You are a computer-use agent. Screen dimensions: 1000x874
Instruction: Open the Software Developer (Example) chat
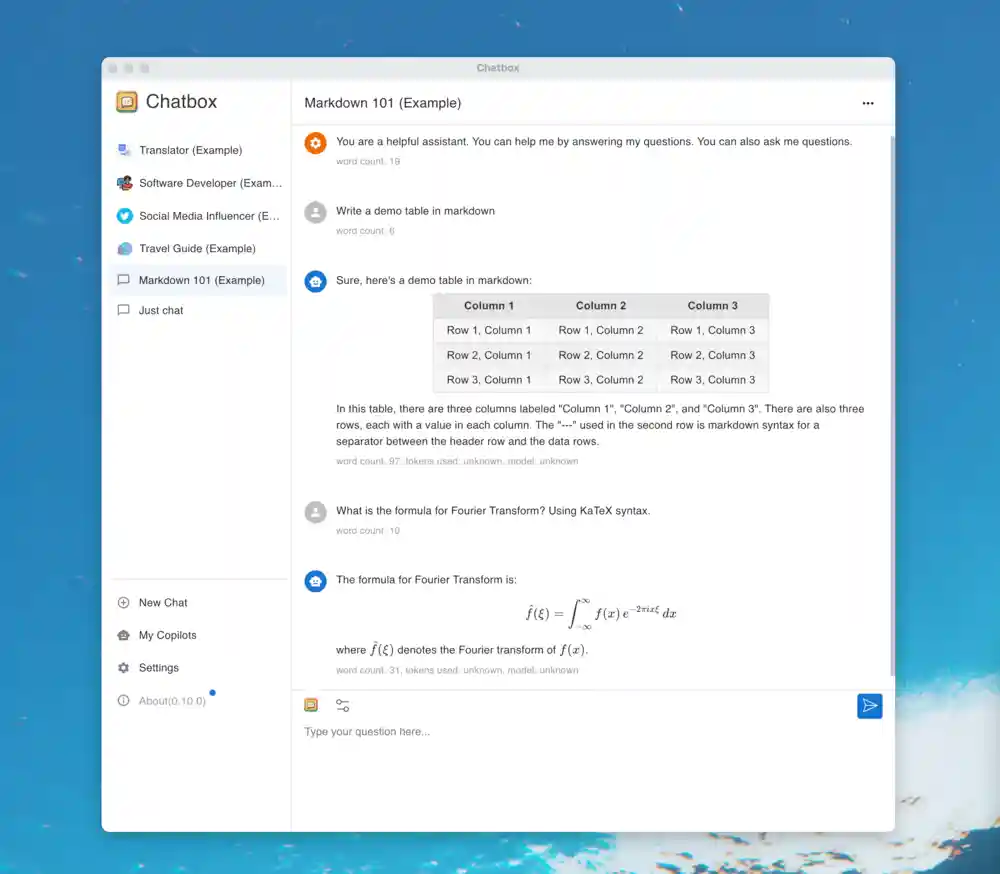[x=198, y=183]
